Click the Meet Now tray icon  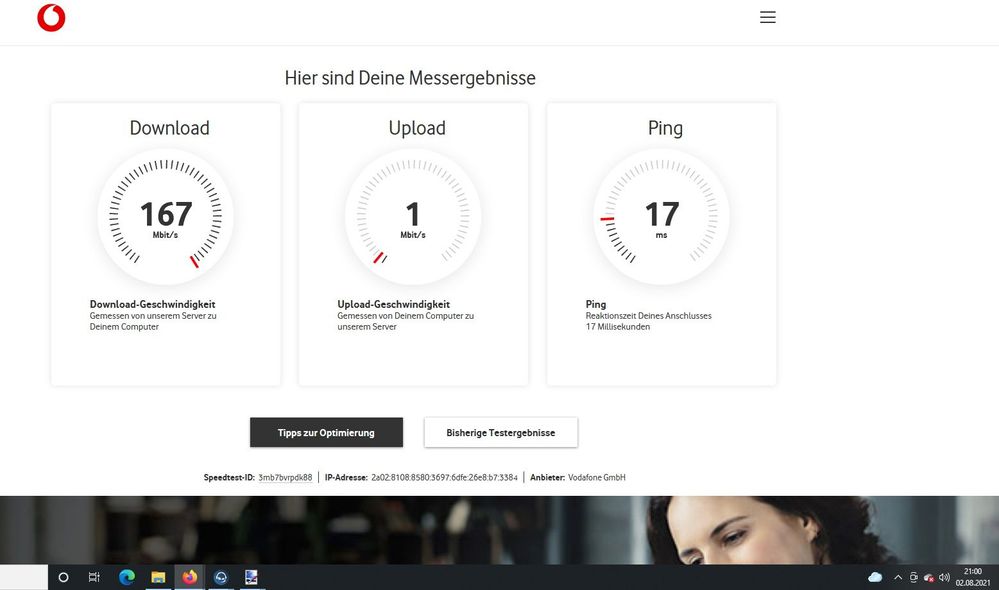913,577
